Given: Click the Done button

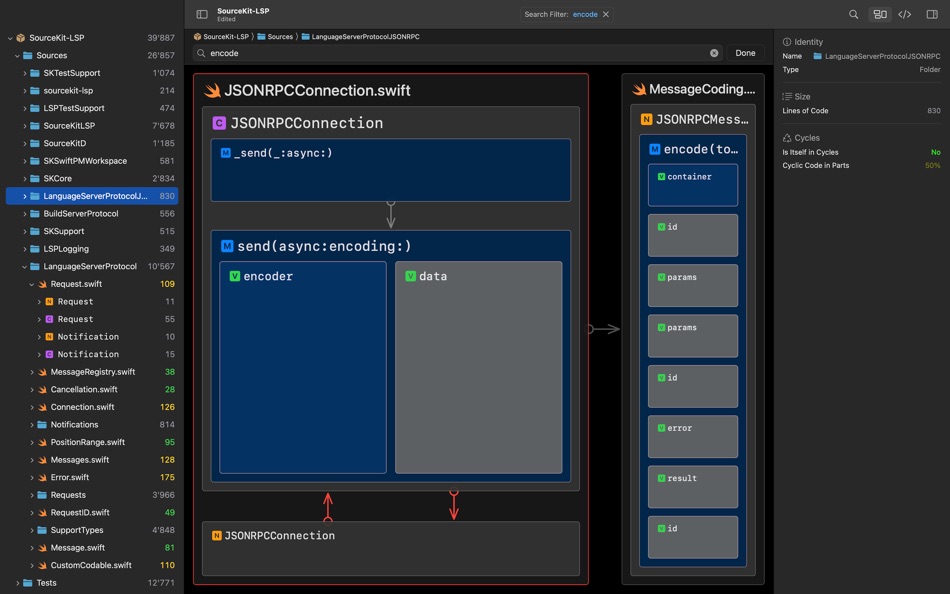Looking at the screenshot, I should click(x=745, y=53).
